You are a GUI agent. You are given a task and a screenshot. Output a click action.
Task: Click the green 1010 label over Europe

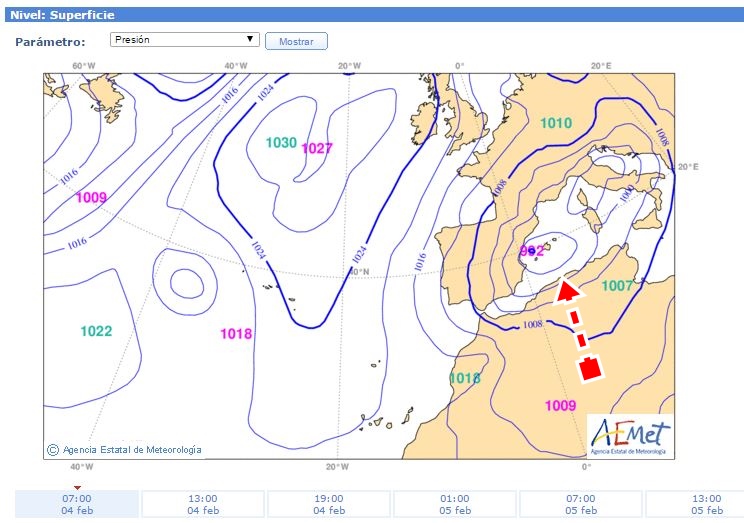point(556,123)
